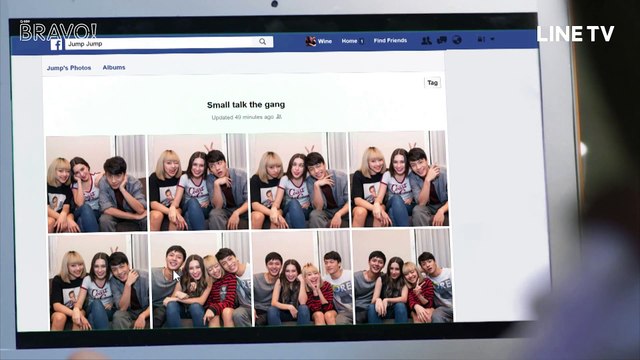Click the audience icon beside 'Updated 49 minutes ago'
This screenshot has width=640, height=360.
279,117
